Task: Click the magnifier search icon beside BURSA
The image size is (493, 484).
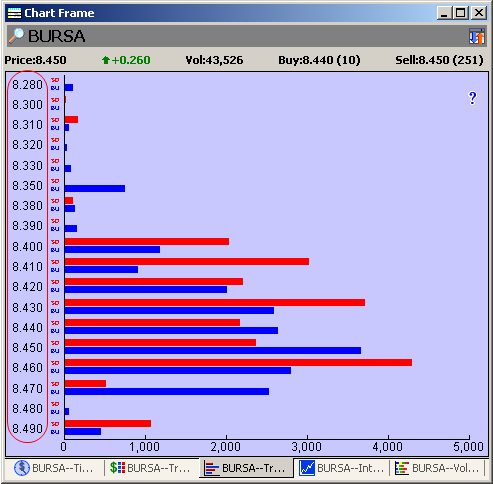Action: pos(16,36)
